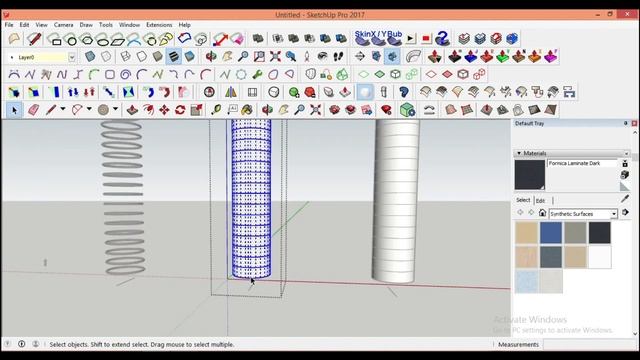Activate the Tape Measure tool
This screenshot has width=640, height=360.
click(x=216, y=110)
